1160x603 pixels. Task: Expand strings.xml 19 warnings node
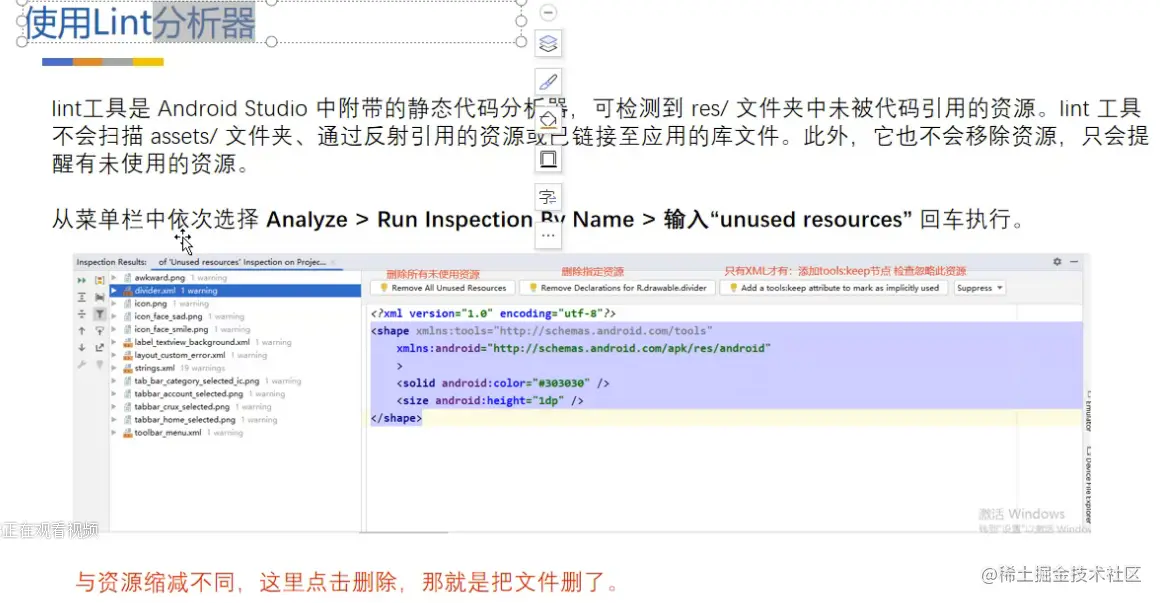pyautogui.click(x=114, y=368)
